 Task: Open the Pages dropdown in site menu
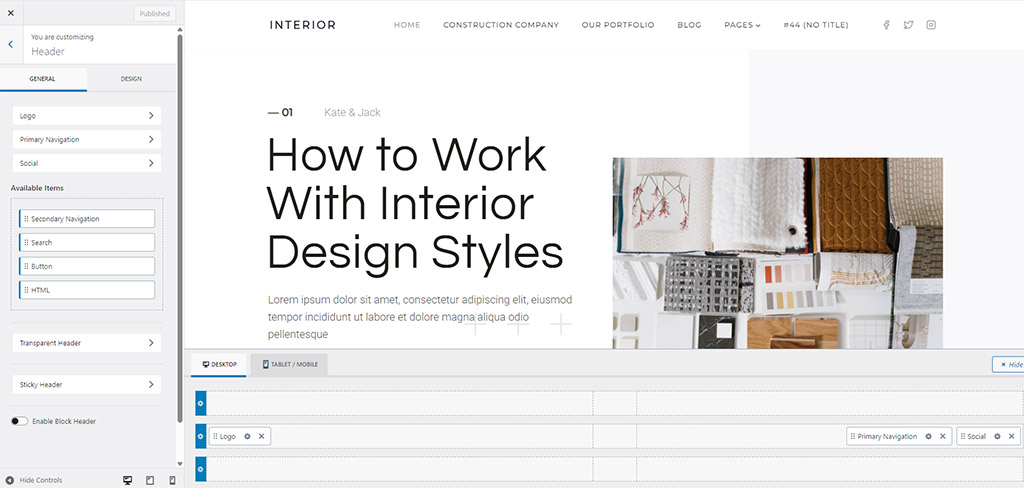click(742, 25)
